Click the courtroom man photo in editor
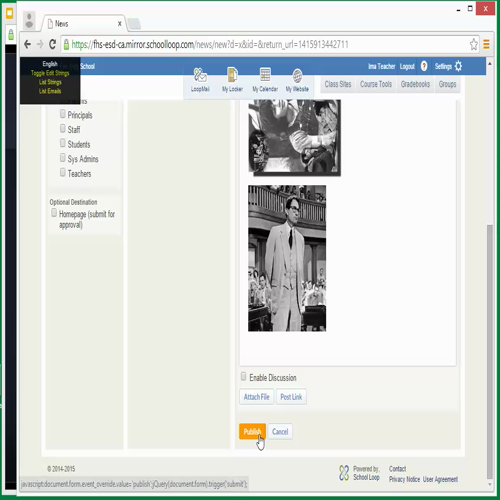 [x=287, y=258]
